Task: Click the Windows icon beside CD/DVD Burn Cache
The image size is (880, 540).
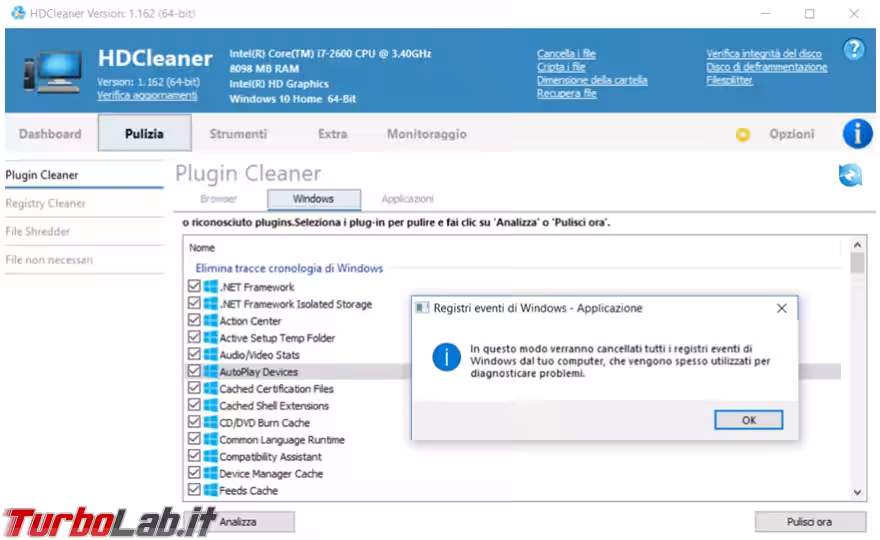Action: [x=210, y=422]
